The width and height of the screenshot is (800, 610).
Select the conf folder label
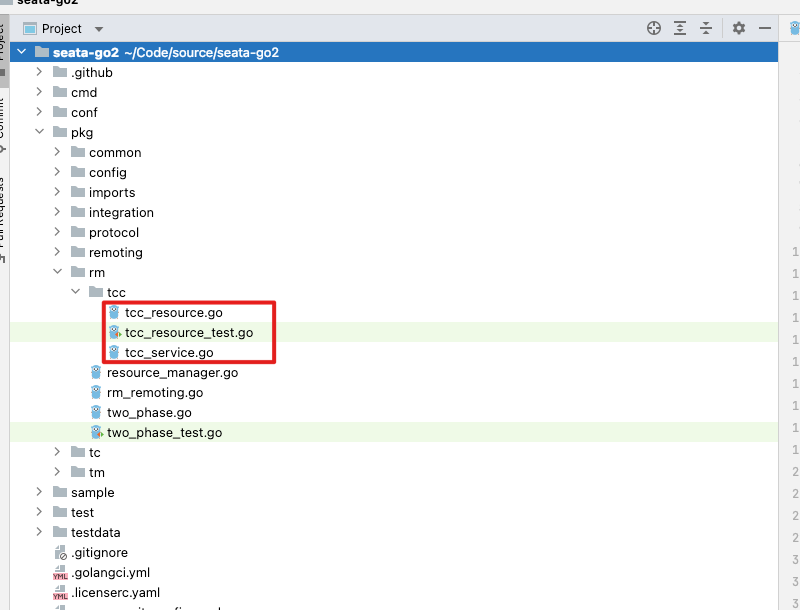[x=84, y=112]
